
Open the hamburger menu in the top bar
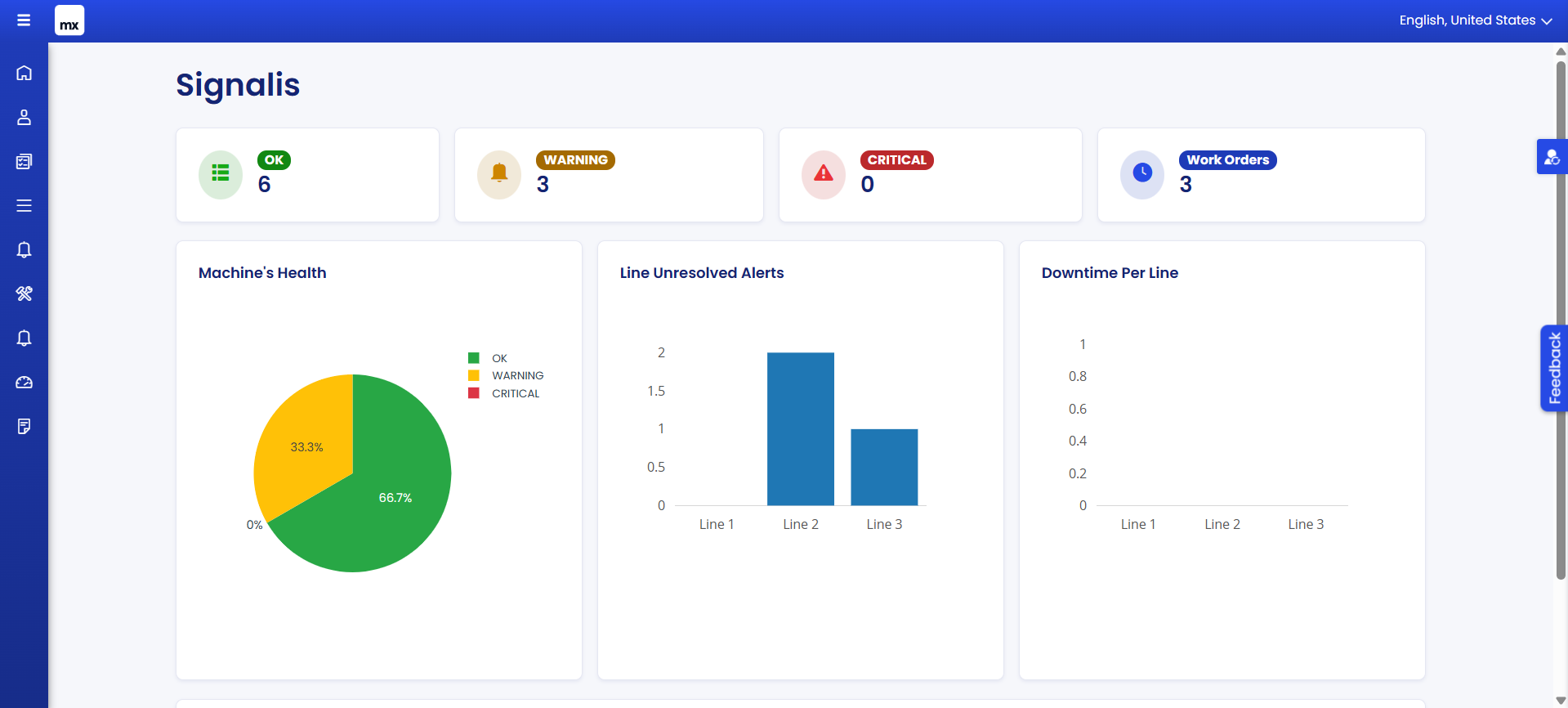[x=24, y=20]
